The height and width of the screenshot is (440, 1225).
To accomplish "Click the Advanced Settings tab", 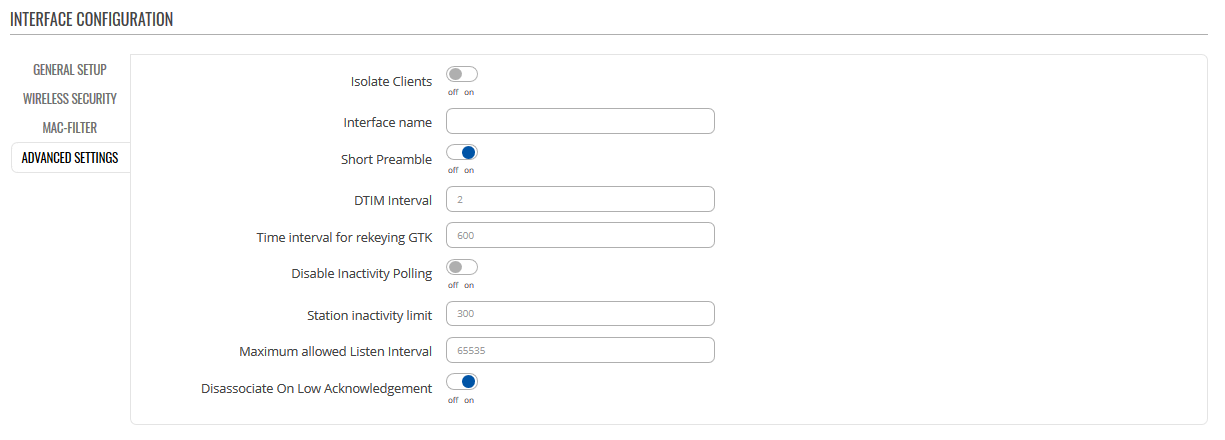I will pos(70,158).
